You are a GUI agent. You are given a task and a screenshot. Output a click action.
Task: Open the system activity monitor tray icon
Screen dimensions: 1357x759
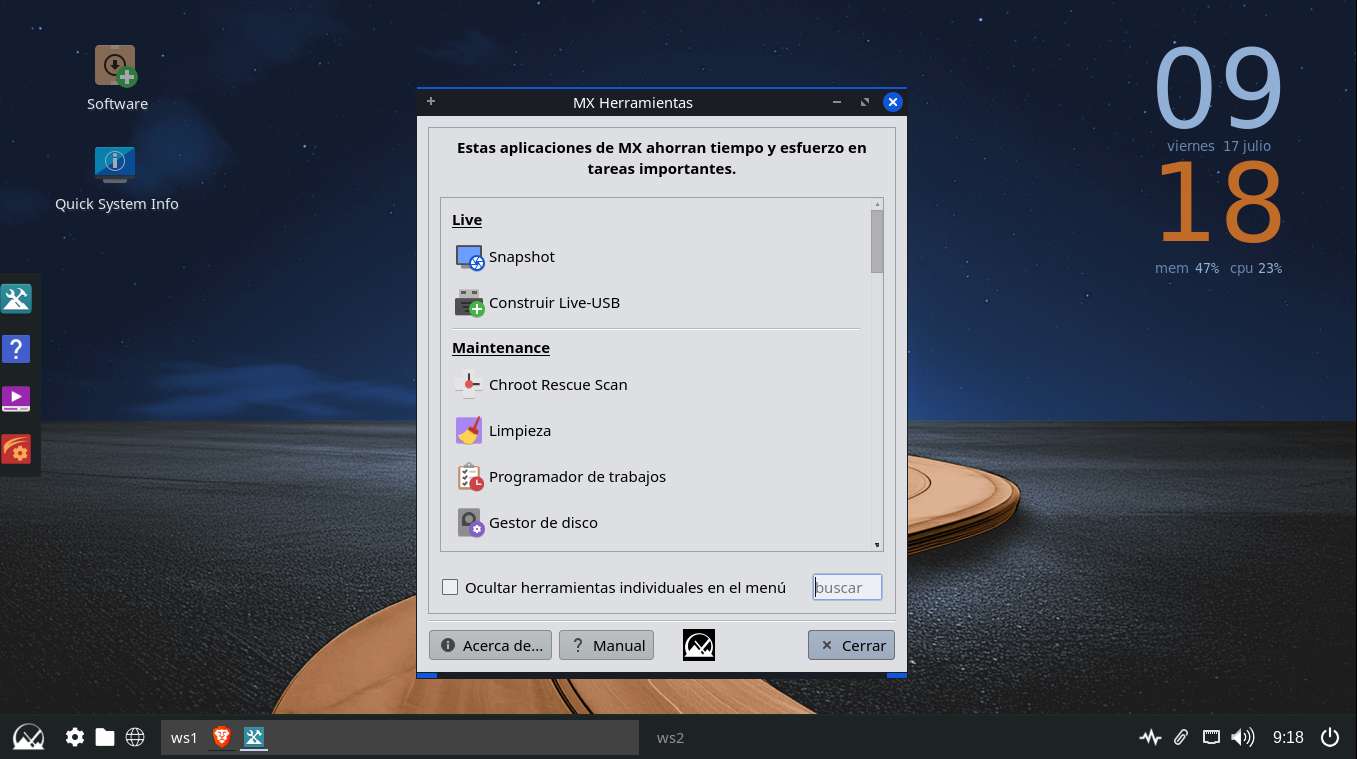[1150, 737]
